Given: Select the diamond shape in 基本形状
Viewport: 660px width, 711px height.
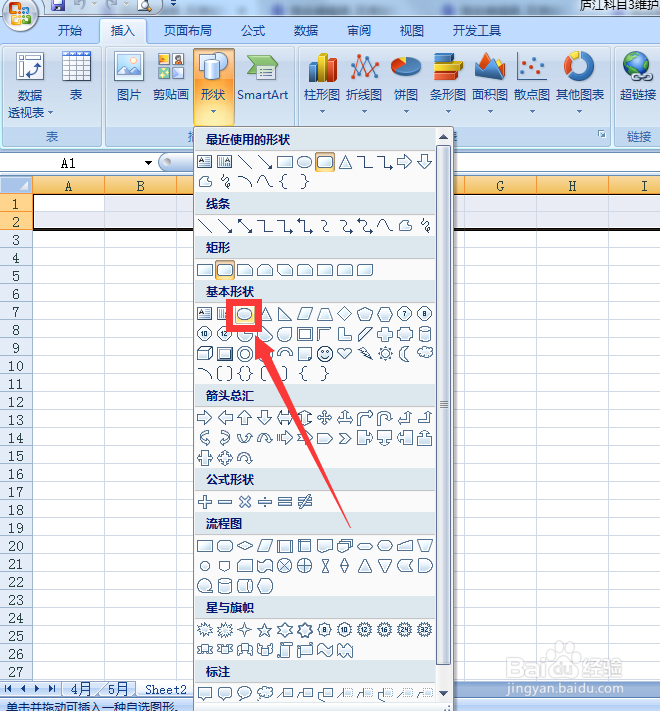Looking at the screenshot, I should [x=345, y=314].
